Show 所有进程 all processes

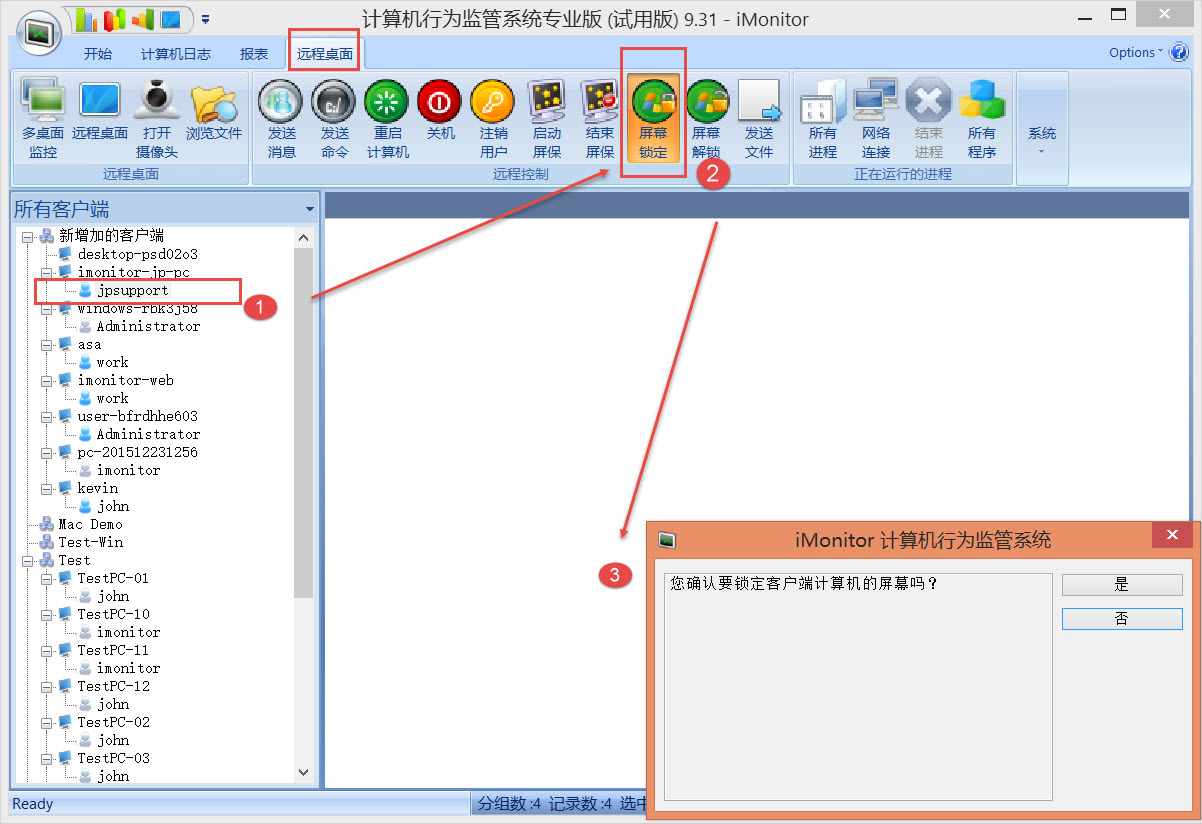coord(823,121)
